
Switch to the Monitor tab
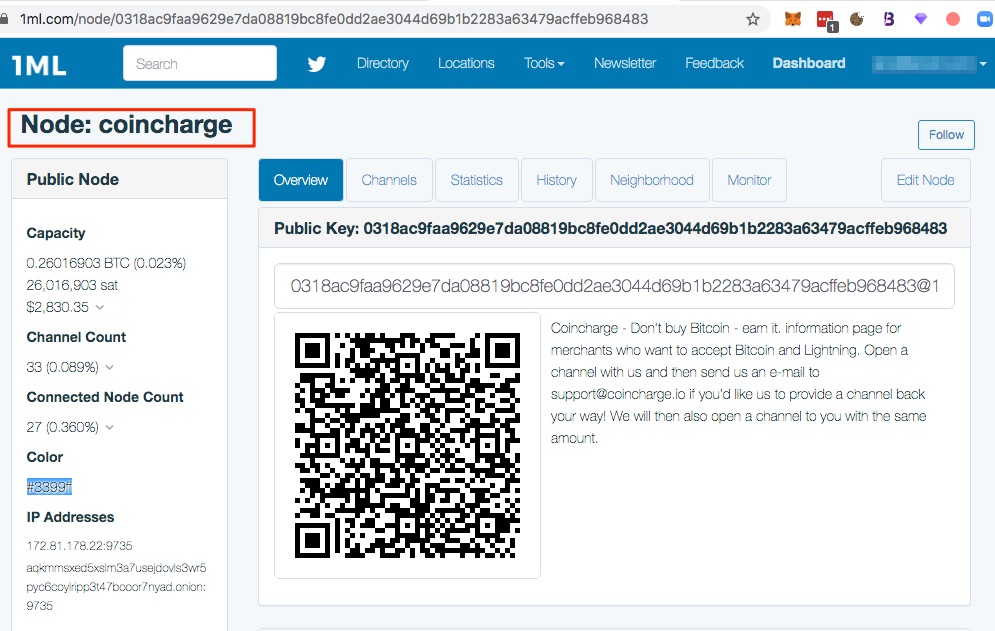click(x=749, y=180)
